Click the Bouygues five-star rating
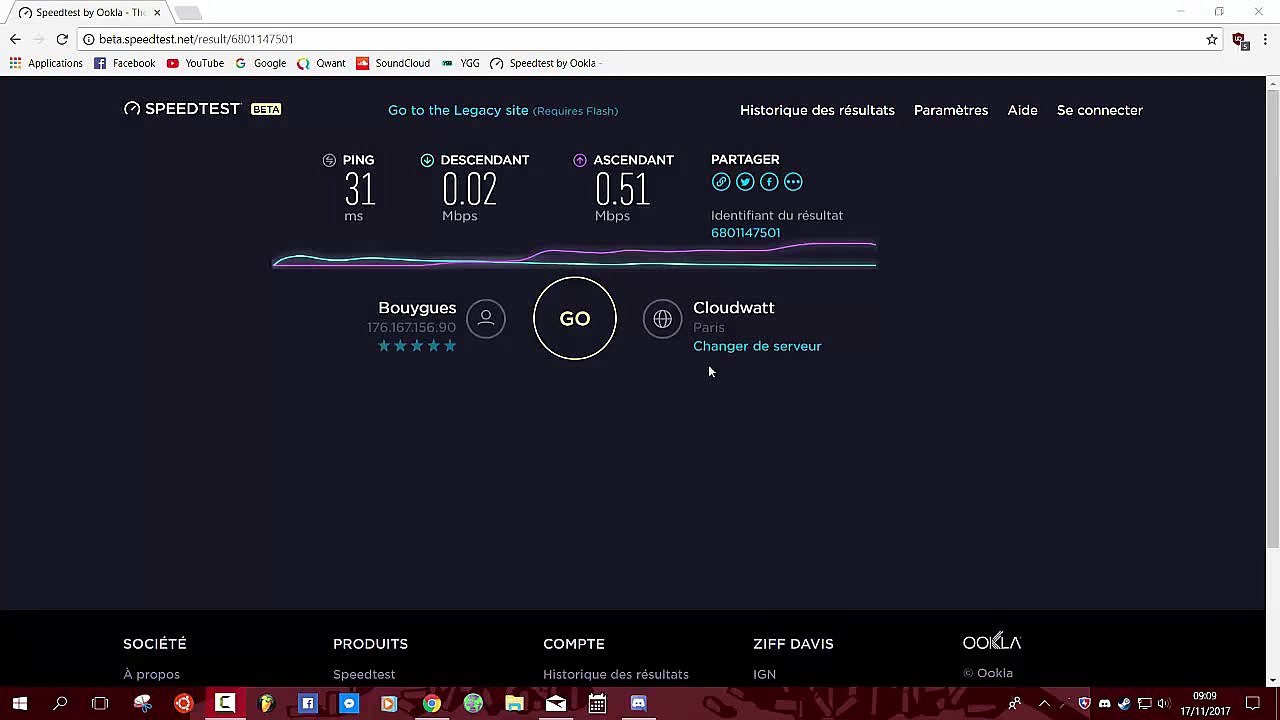Screen dimensions: 1280x720 (x=417, y=346)
